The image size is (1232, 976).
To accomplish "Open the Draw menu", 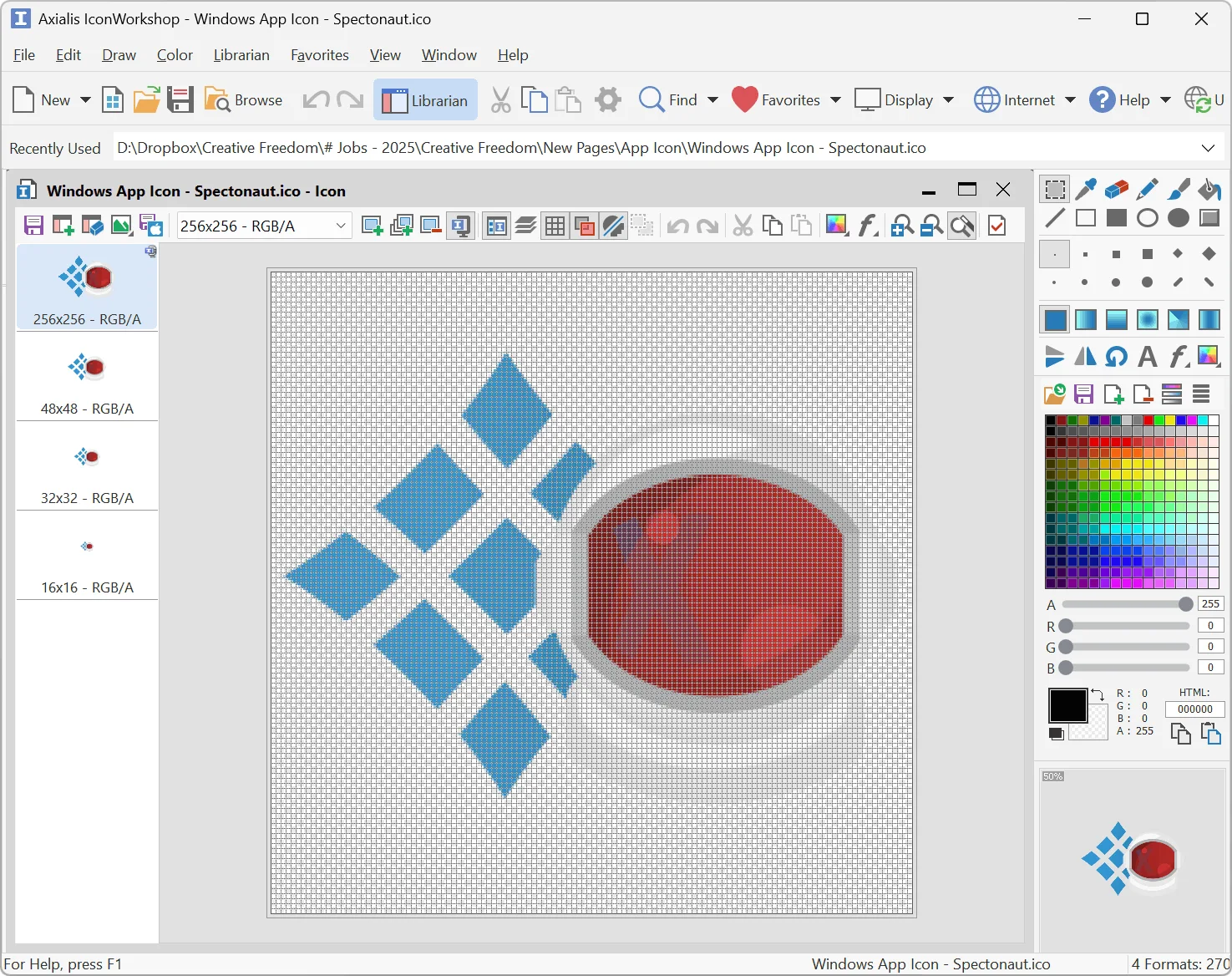I will click(x=119, y=55).
